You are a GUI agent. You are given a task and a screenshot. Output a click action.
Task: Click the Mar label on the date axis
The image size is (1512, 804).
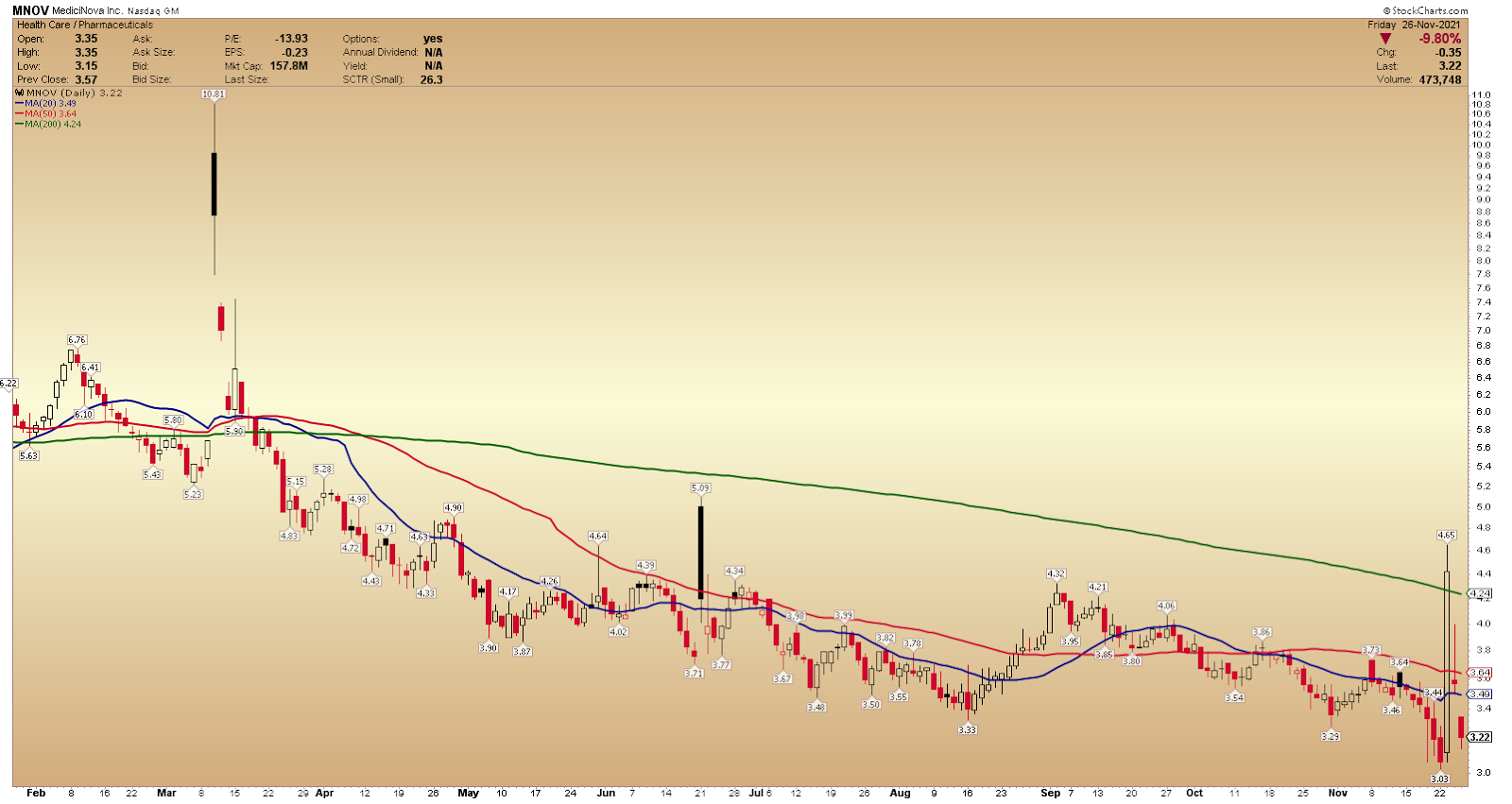coord(166,793)
